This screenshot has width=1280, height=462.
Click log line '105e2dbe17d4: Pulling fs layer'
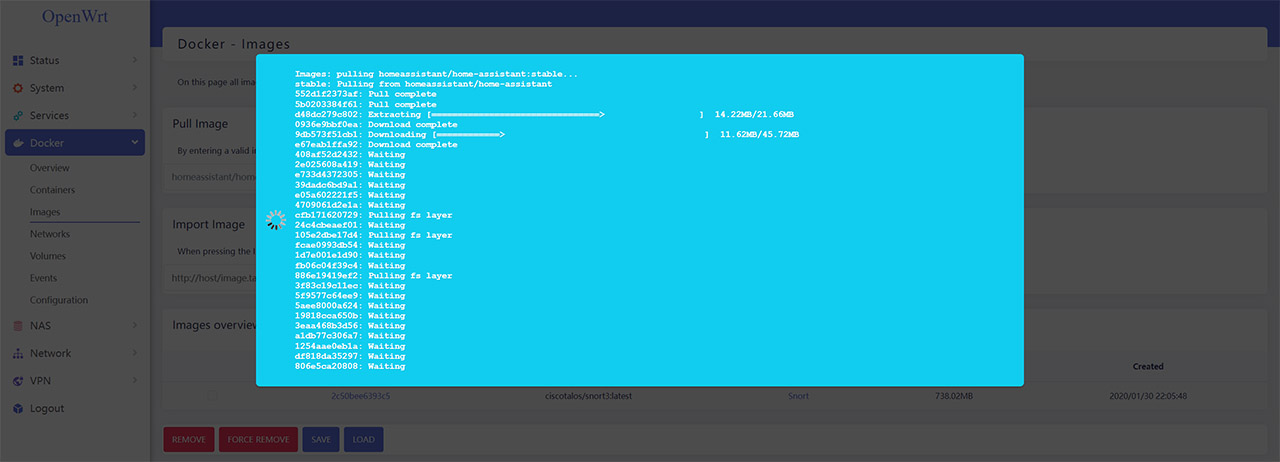373,235
